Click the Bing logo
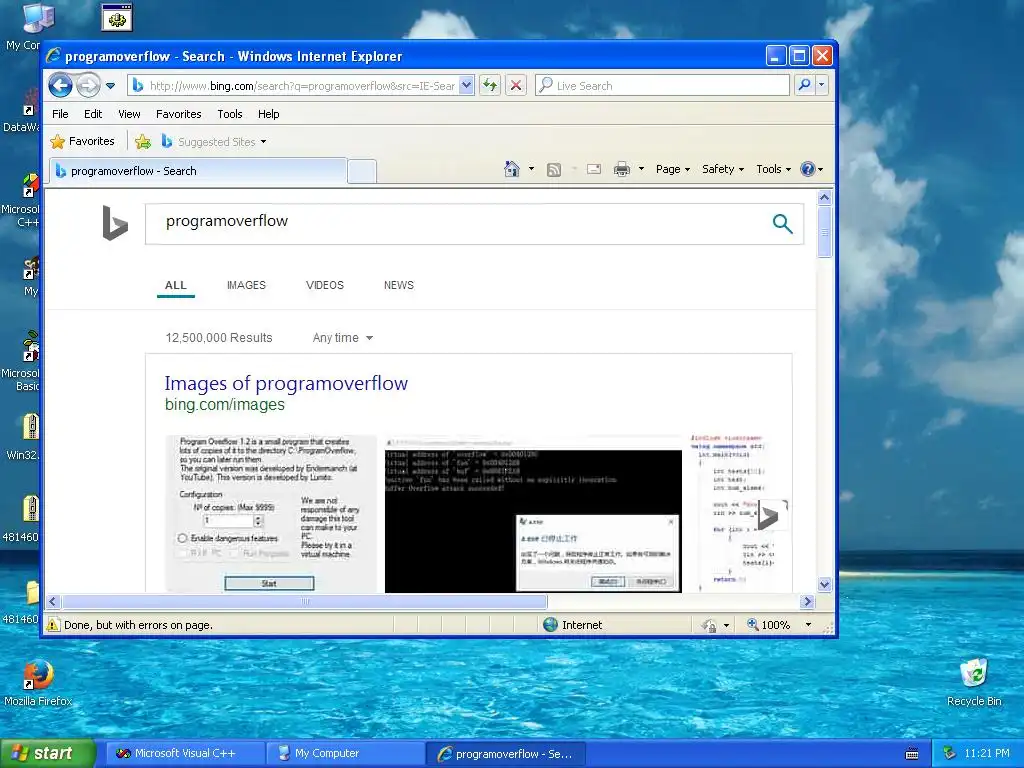 (x=115, y=223)
